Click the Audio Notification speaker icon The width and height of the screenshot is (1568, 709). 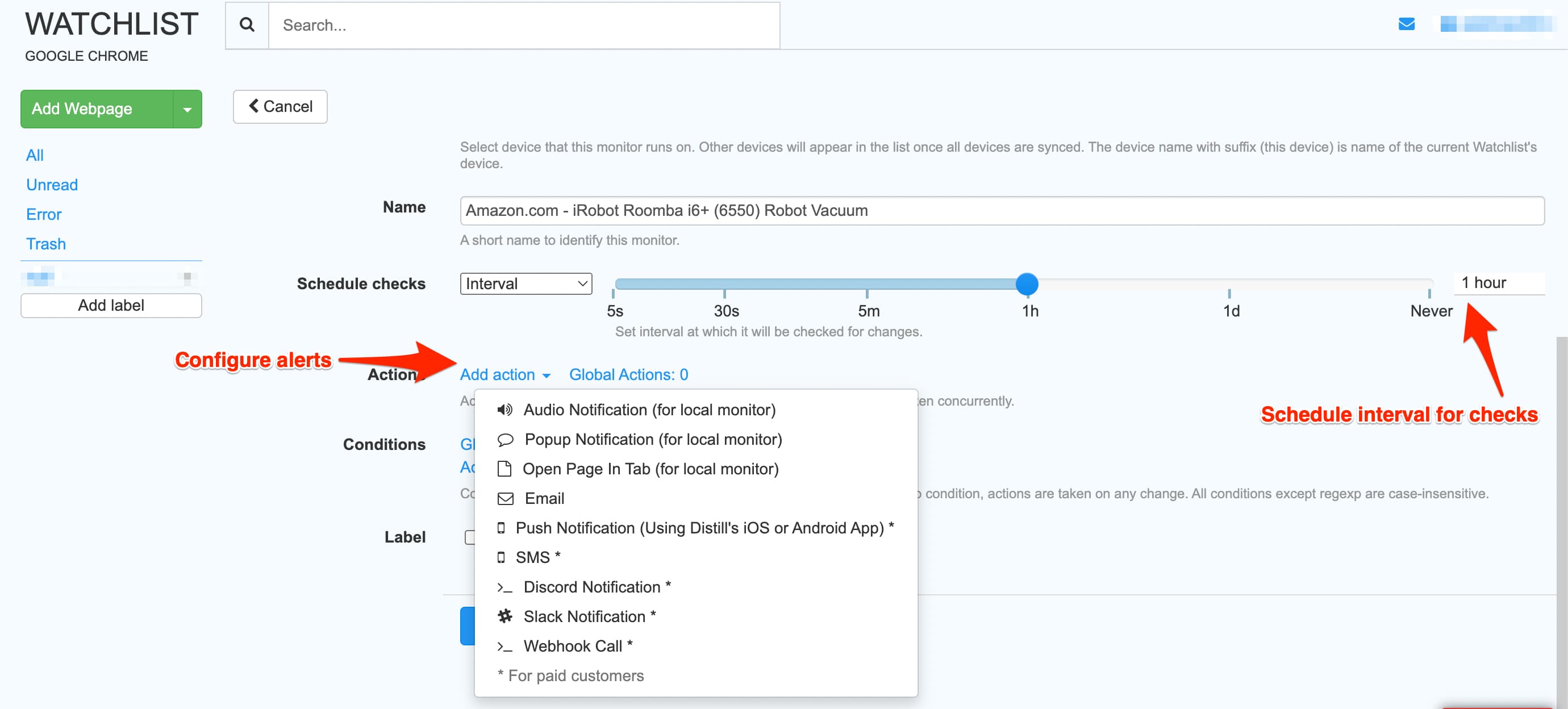pos(504,410)
